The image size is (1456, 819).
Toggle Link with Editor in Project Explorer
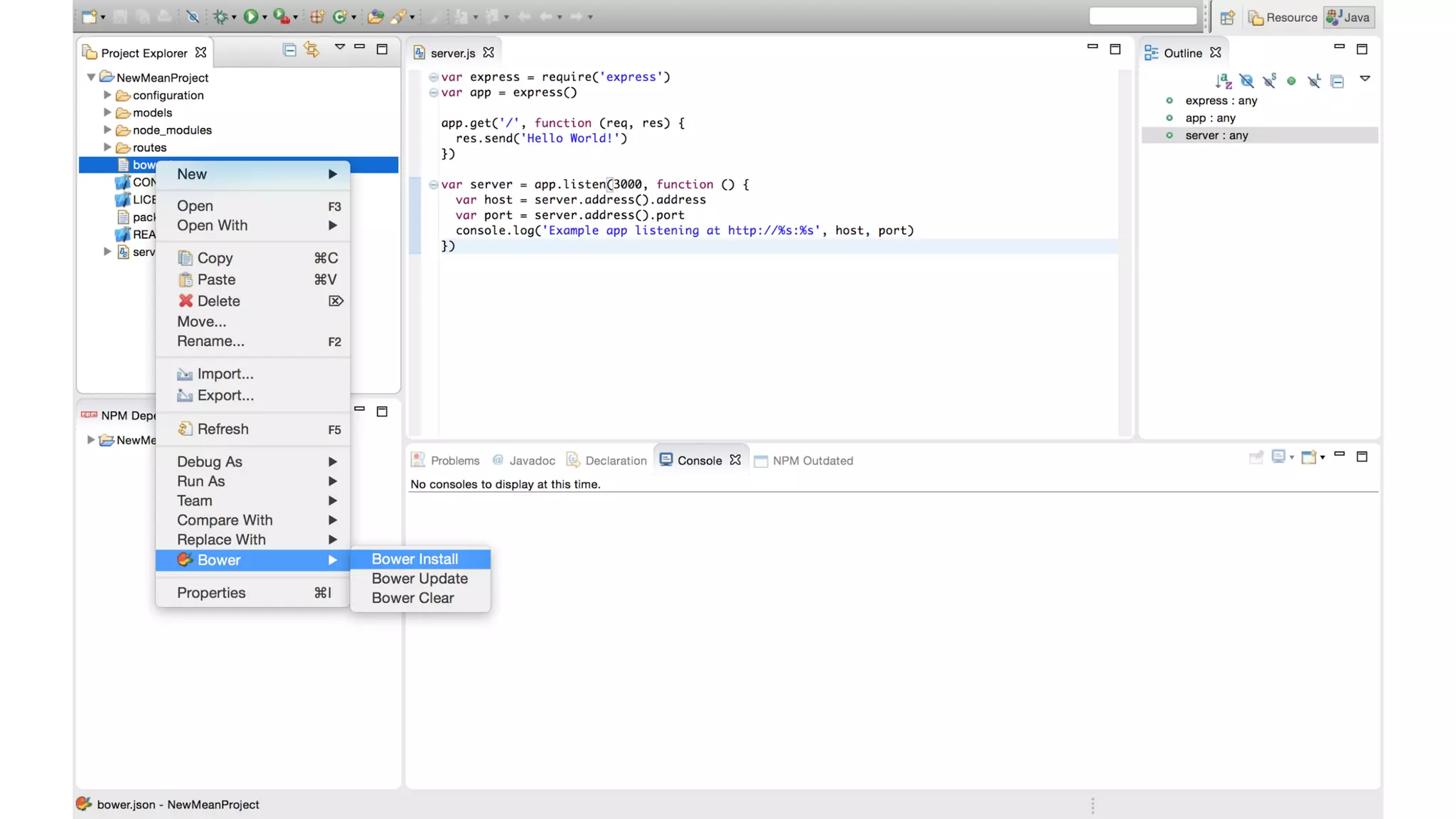pos(311,50)
